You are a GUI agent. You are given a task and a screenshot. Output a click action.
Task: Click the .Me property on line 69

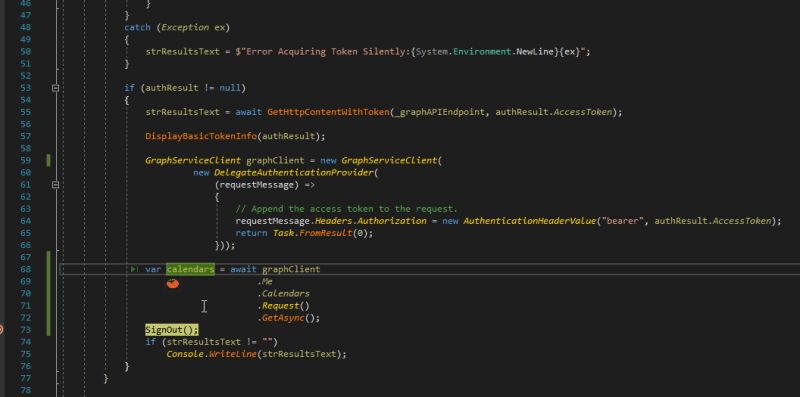coord(265,281)
